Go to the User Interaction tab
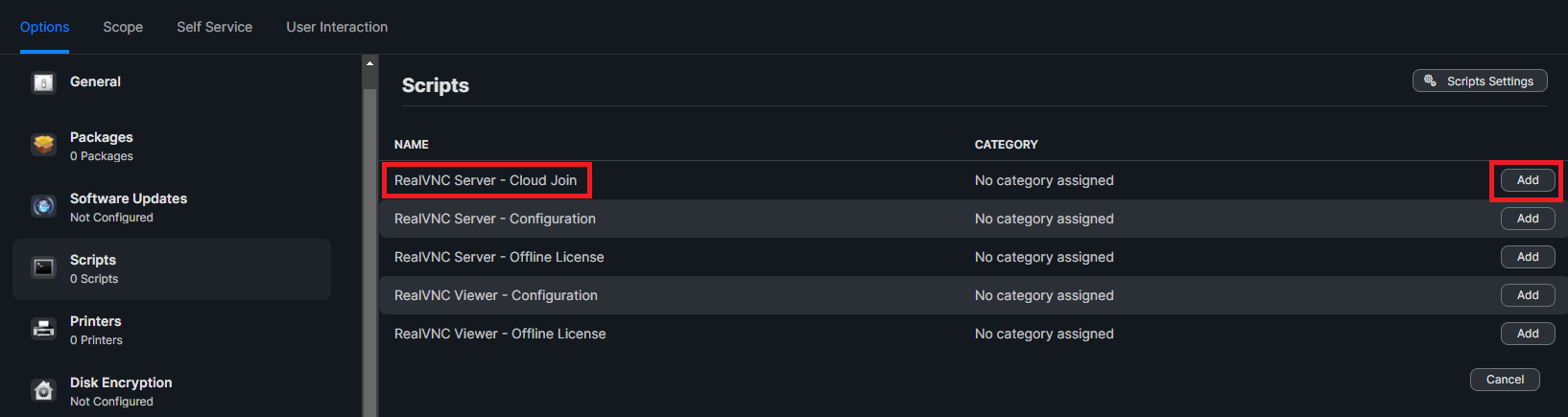This screenshot has height=417, width=1568. (337, 27)
